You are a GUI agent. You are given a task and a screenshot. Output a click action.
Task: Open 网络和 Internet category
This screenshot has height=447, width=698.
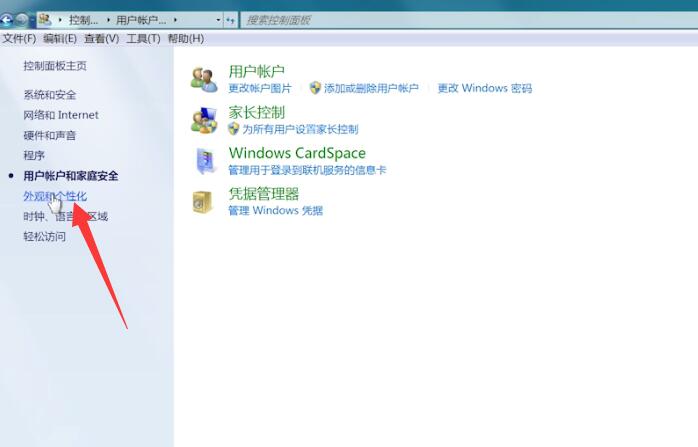(x=61, y=115)
